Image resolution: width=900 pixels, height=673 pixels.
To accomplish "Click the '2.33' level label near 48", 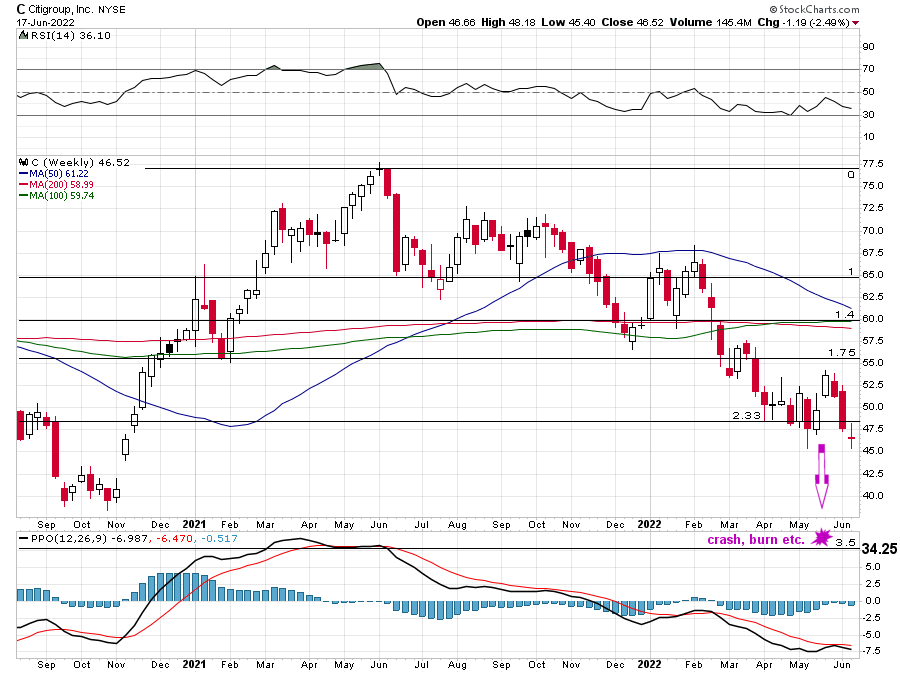I will (747, 415).
